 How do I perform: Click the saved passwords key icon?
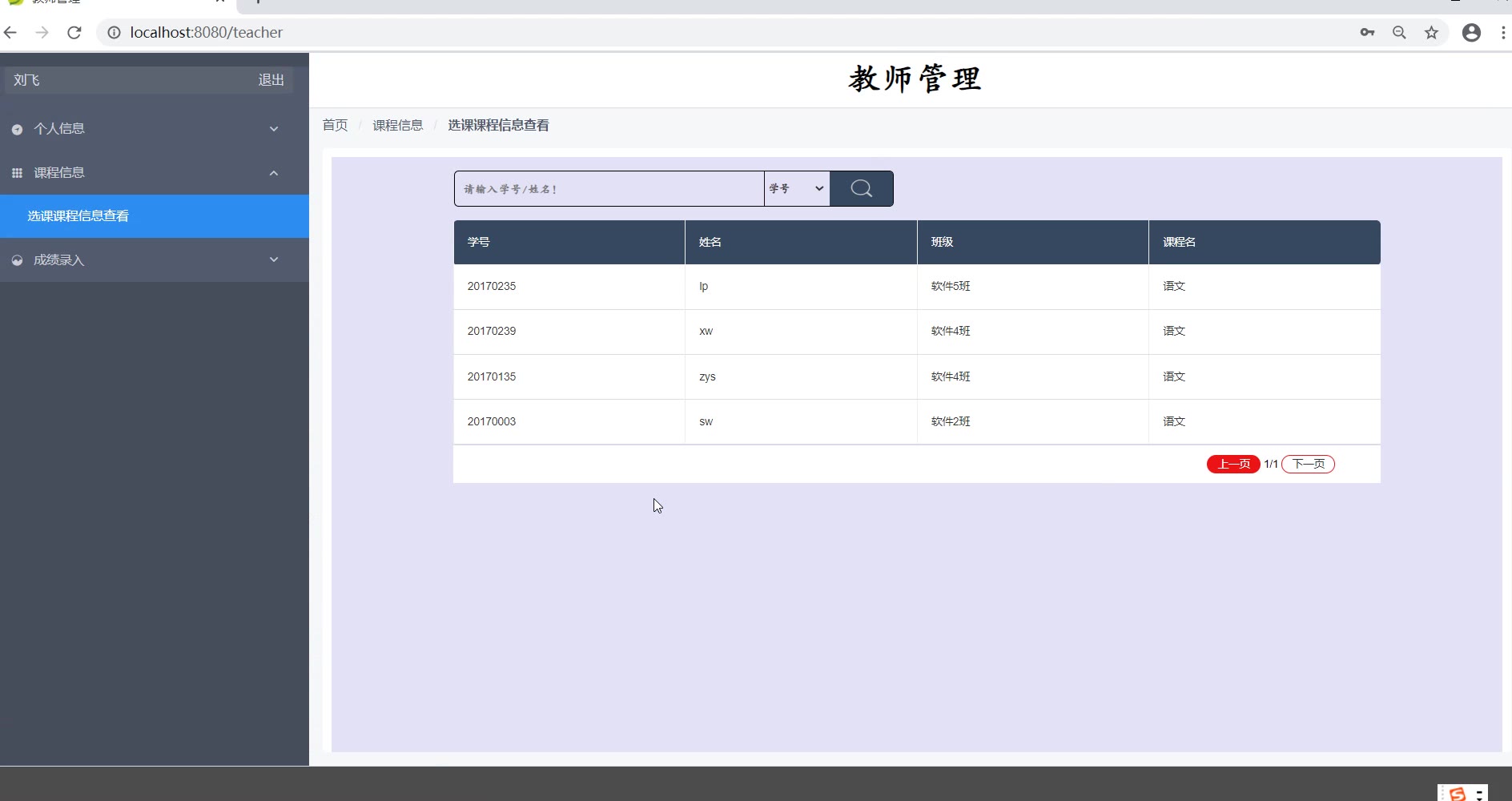(1367, 33)
